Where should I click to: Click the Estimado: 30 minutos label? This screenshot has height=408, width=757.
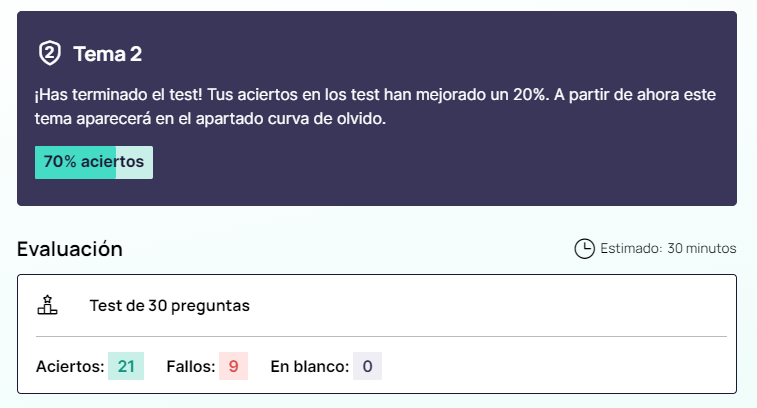pyautogui.click(x=668, y=248)
